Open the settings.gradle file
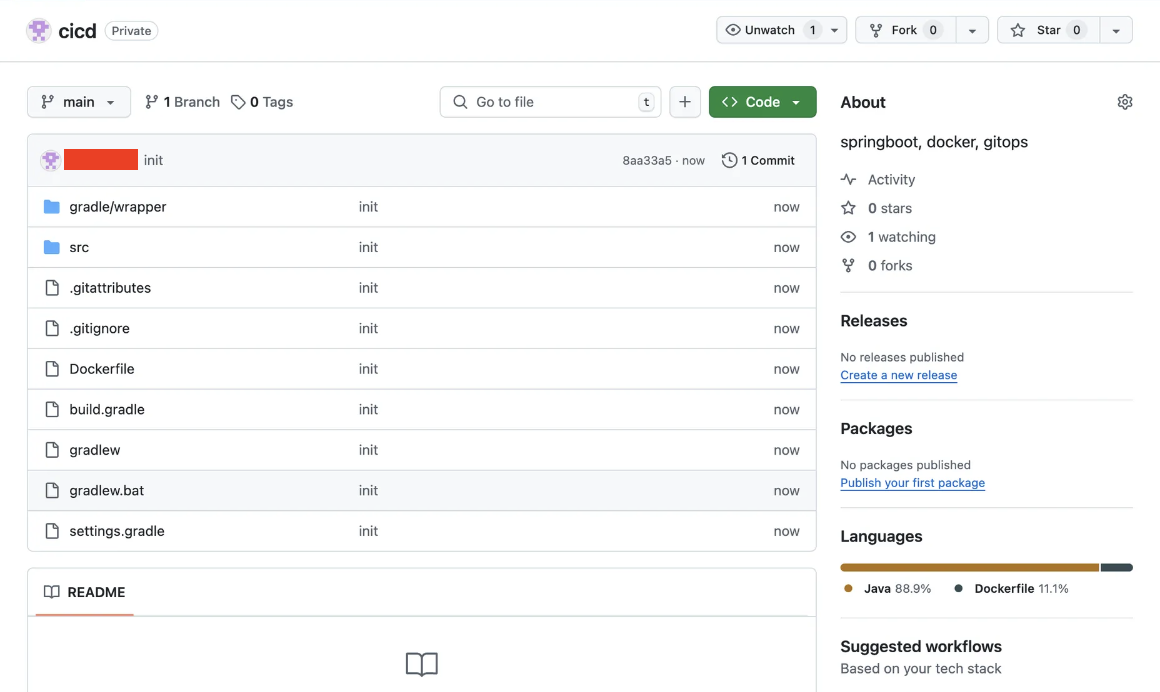 117,531
